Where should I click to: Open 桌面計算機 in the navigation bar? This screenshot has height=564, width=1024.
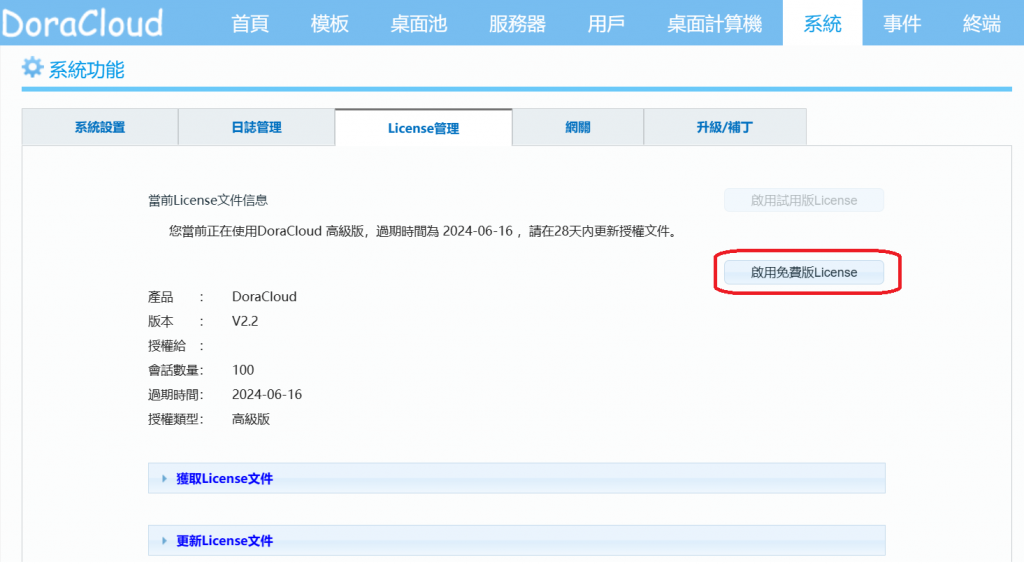tap(714, 24)
